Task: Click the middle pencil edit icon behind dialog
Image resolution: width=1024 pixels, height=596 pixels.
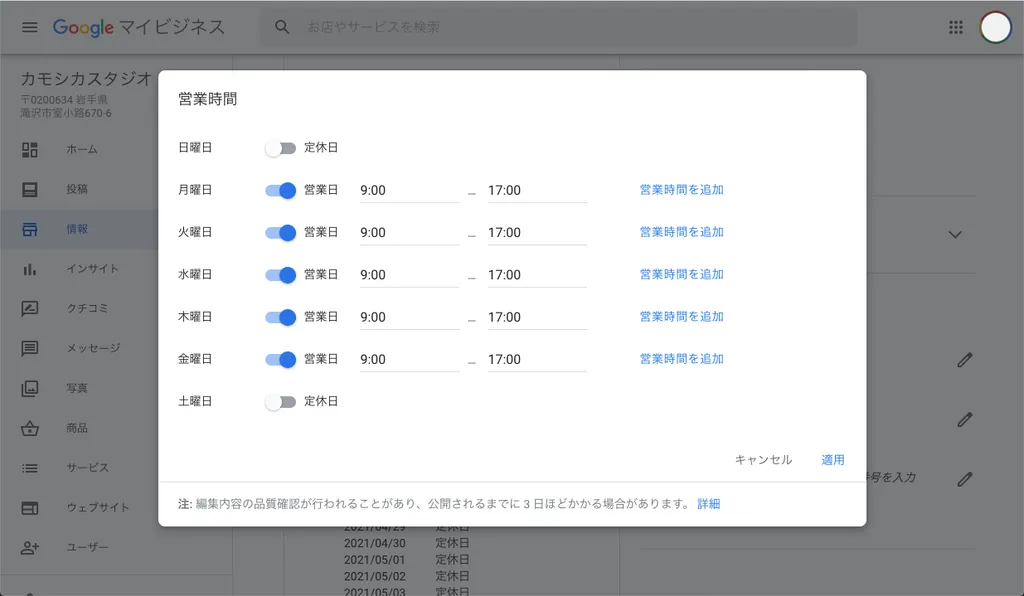Action: [965, 420]
